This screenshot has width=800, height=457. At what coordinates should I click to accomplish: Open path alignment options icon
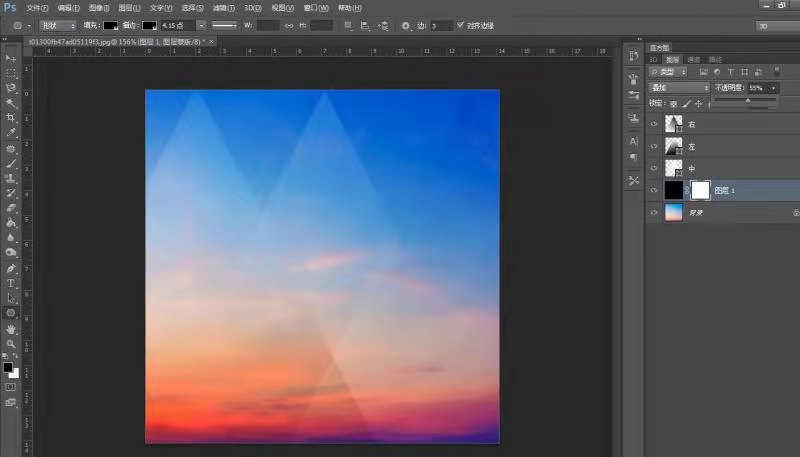pos(365,26)
